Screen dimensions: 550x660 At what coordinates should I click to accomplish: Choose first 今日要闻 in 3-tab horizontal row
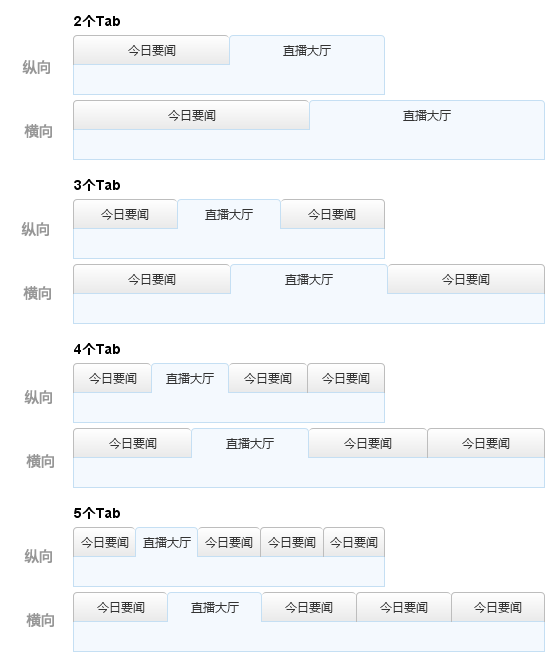[152, 279]
